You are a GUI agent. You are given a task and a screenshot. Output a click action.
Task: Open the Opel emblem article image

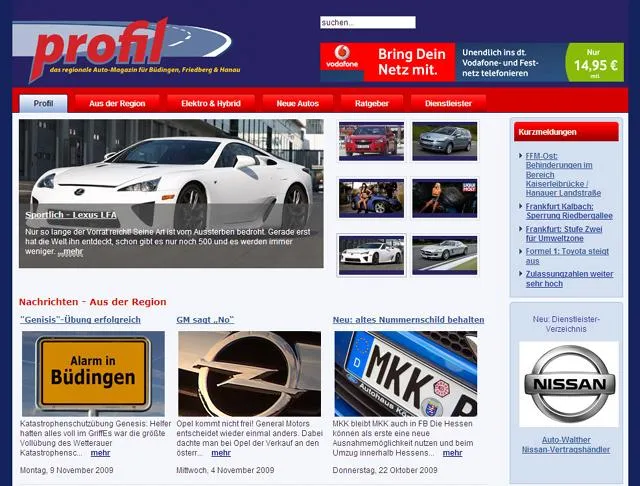tap(249, 374)
